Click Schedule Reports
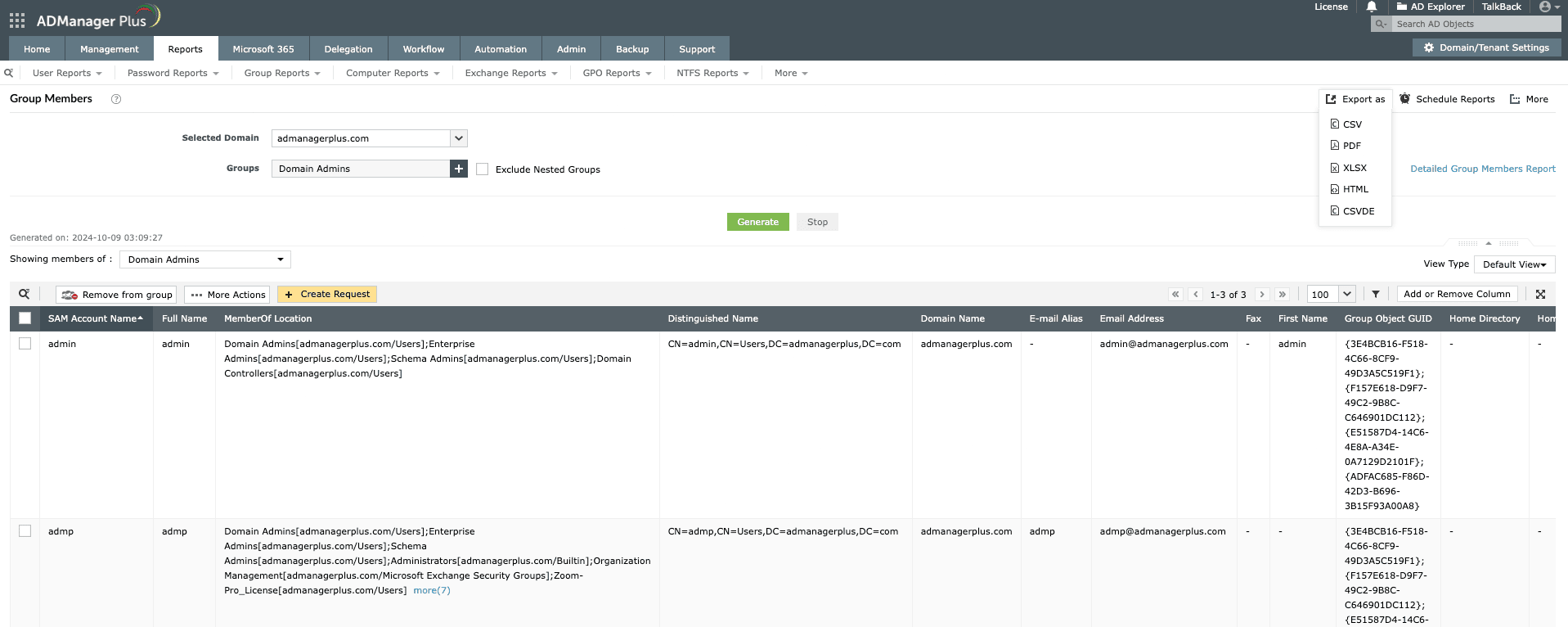Viewport: 1568px width, 627px height. click(x=1447, y=99)
